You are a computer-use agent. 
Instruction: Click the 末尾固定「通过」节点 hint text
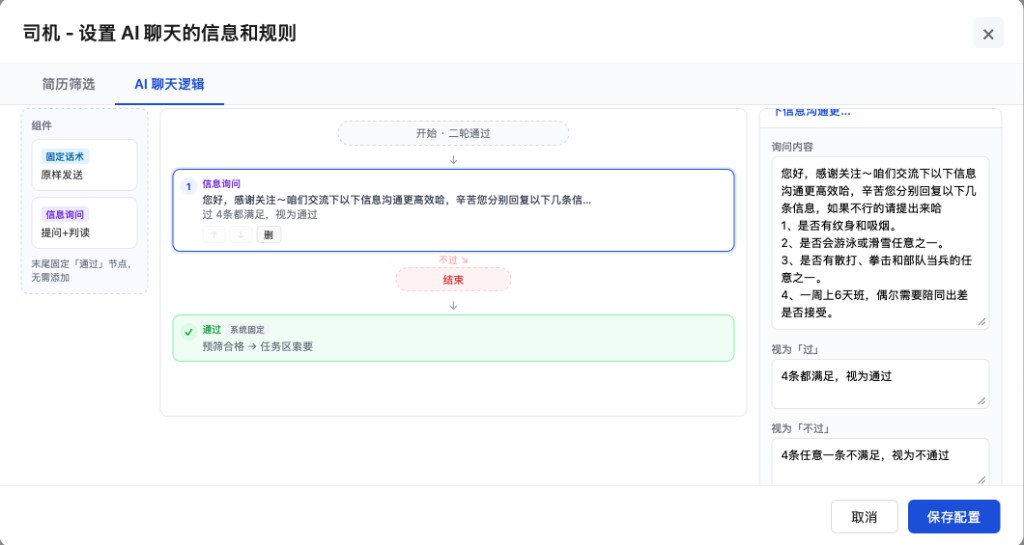tap(82, 271)
